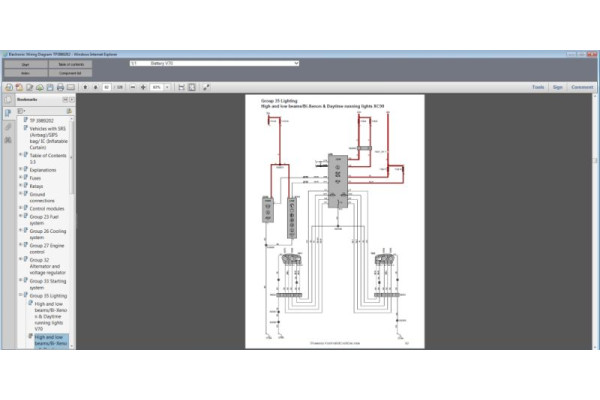Click the Print icon in the toolbar
The image size is (600, 400).
59,87
